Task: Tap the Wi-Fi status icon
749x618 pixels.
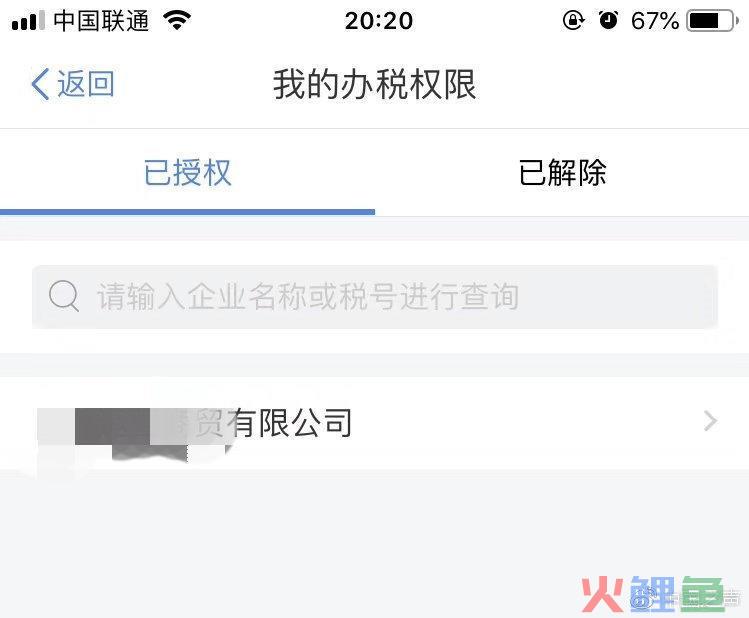Action: pyautogui.click(x=177, y=21)
